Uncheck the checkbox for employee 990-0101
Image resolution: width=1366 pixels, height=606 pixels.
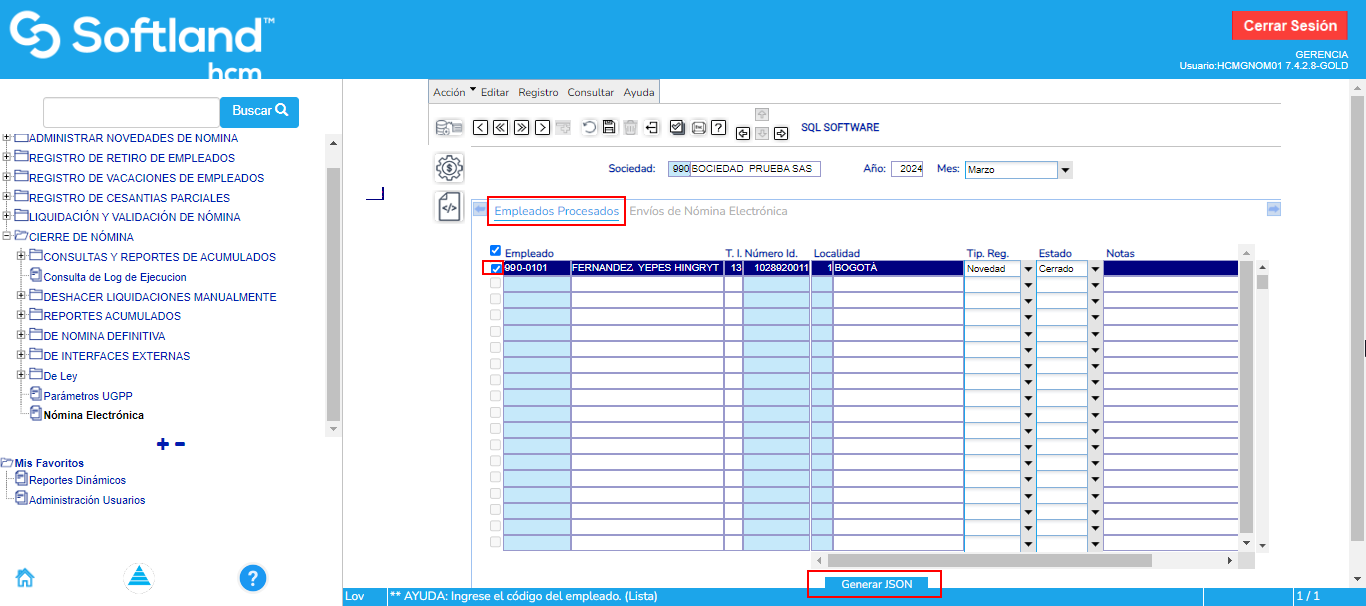(496, 268)
